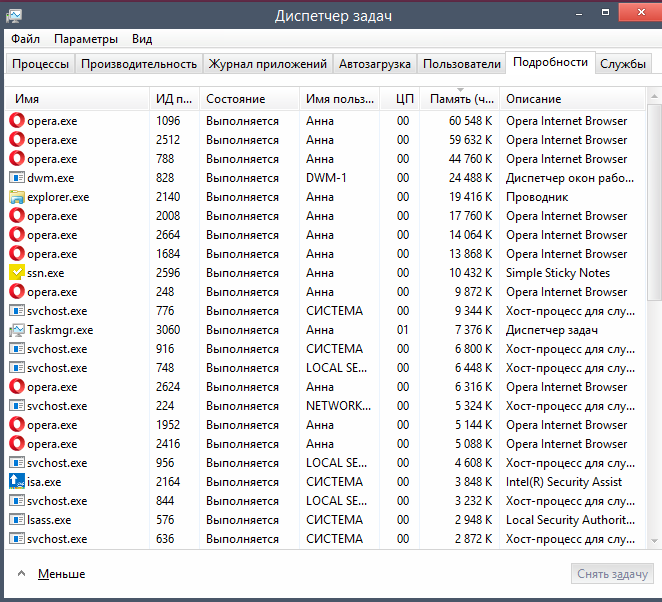Open the Файл menu
The height and width of the screenshot is (602, 662).
click(x=25, y=39)
